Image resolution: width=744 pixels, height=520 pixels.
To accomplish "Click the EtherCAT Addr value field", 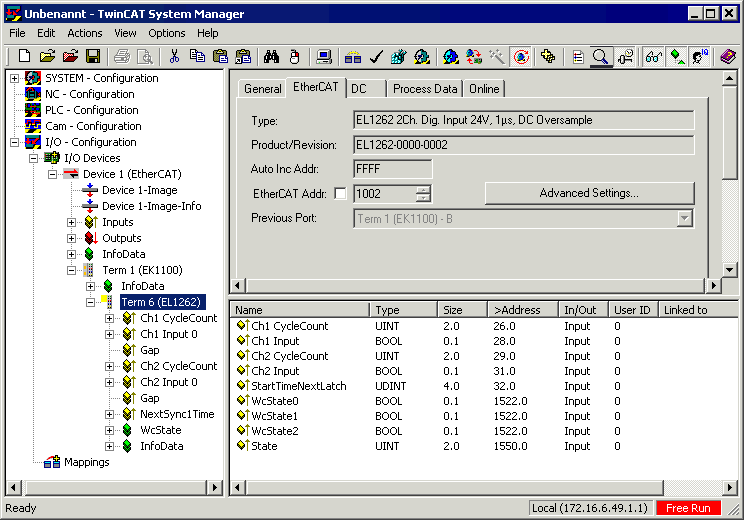I will point(385,194).
